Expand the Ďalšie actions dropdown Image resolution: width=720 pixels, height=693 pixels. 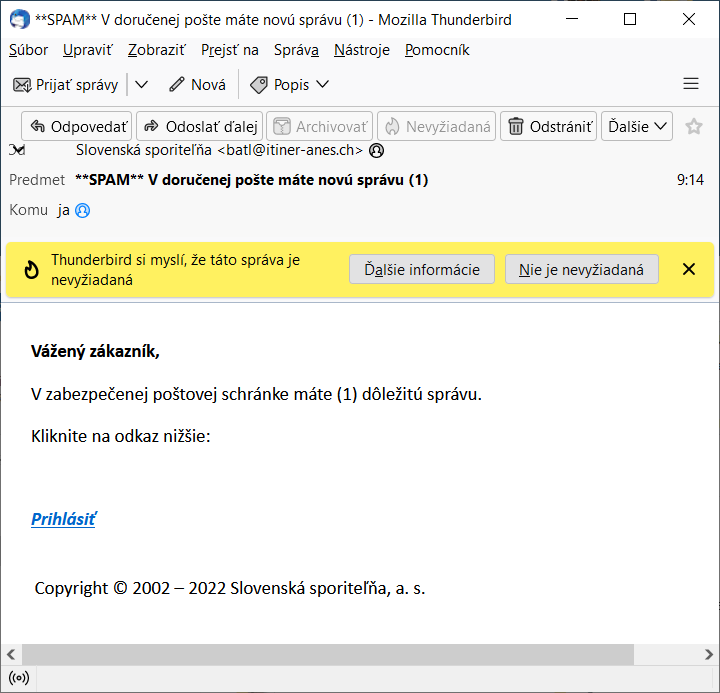click(x=637, y=127)
